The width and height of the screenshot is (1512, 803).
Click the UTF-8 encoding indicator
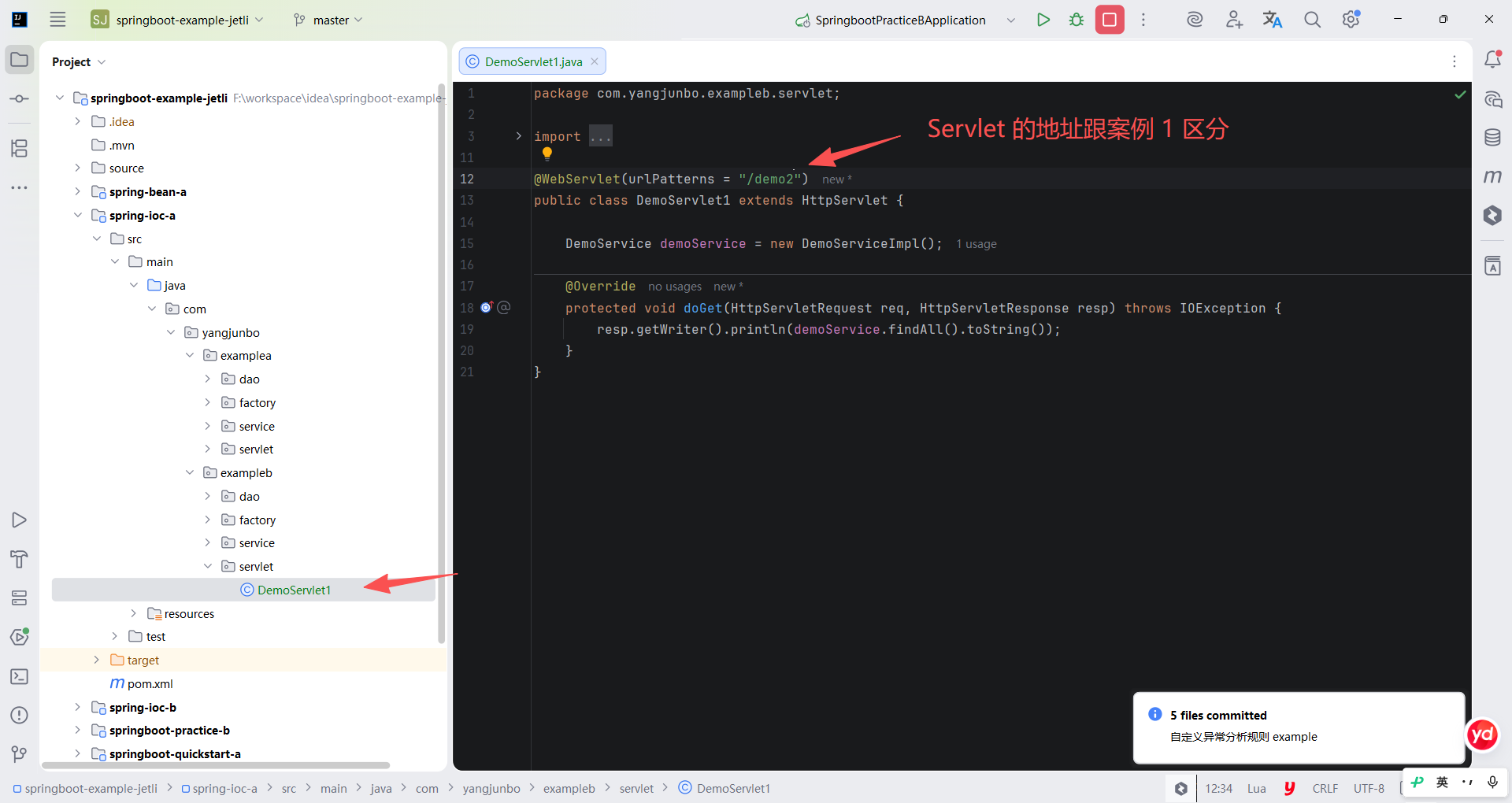pos(1369,788)
